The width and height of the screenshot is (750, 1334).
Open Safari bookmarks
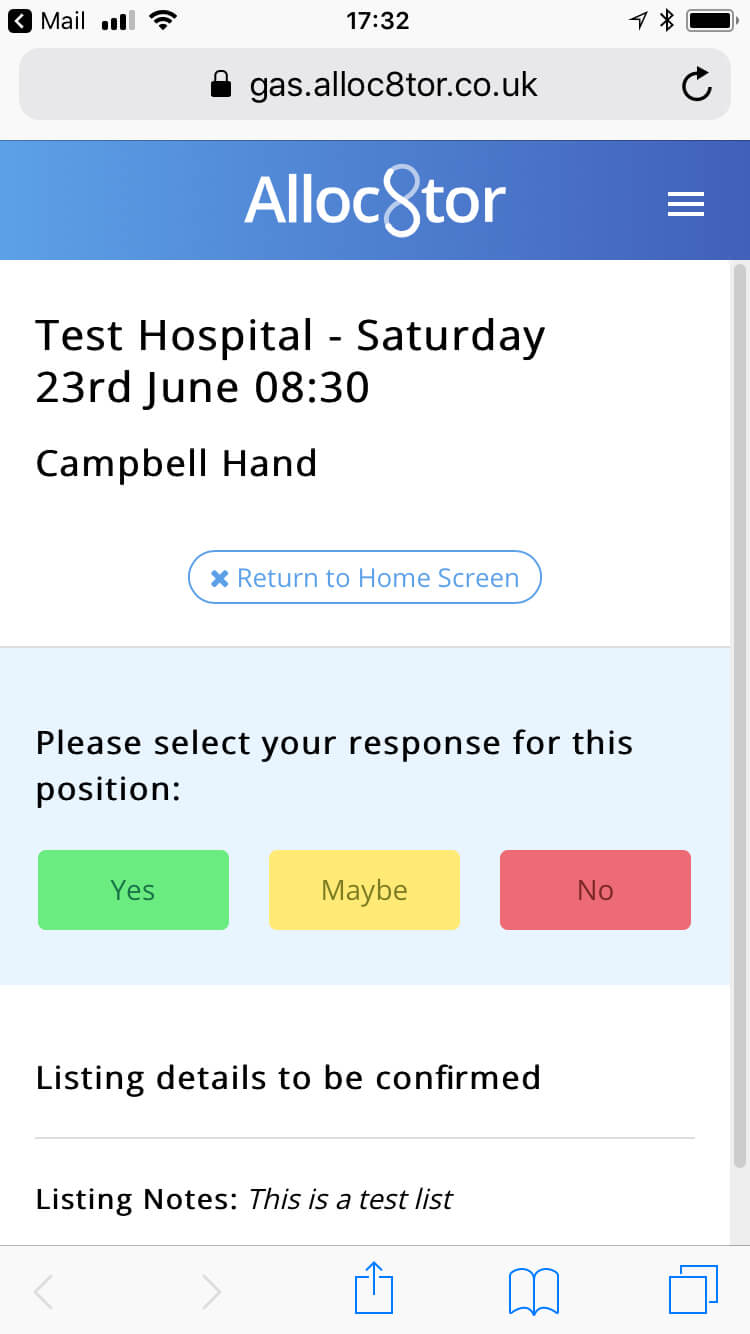(533, 1289)
